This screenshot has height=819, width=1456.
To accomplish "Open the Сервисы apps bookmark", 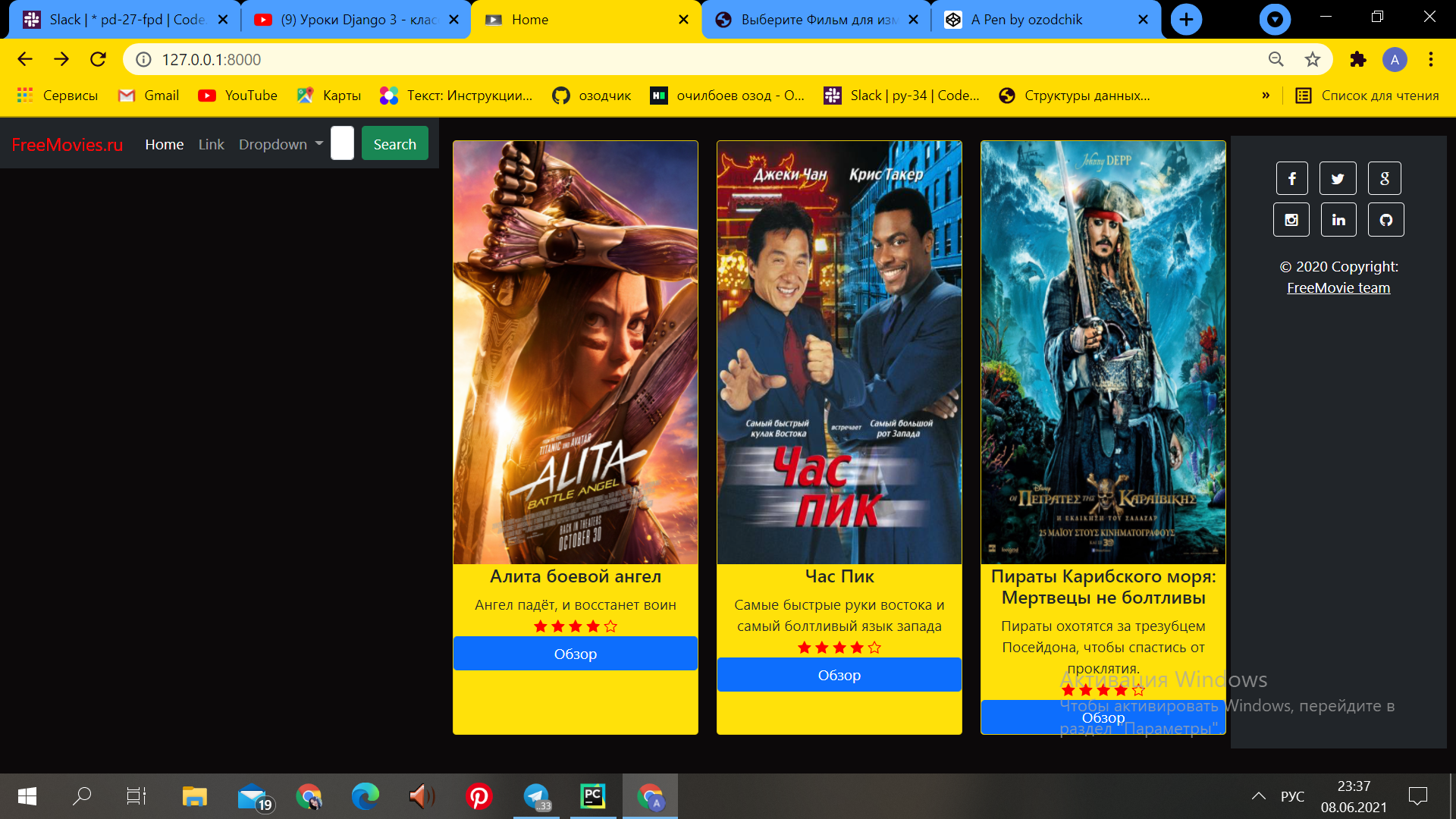I will (x=58, y=96).
